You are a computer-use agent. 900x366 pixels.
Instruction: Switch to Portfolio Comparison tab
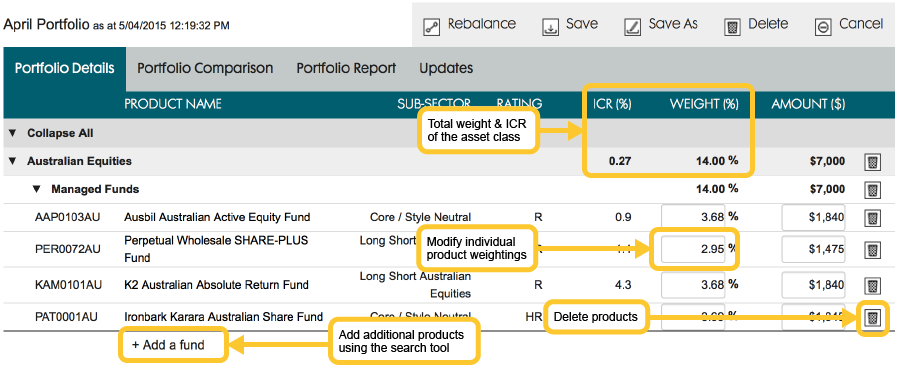point(205,69)
